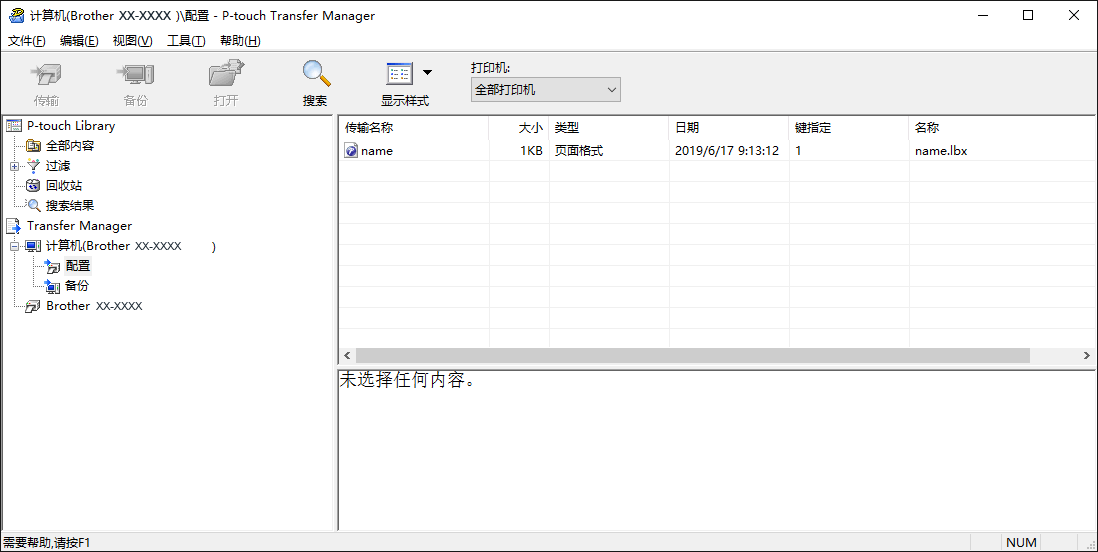Viewport: 1098px width, 552px height.
Task: Click the Display Style (显示样式) icon
Action: click(x=400, y=74)
